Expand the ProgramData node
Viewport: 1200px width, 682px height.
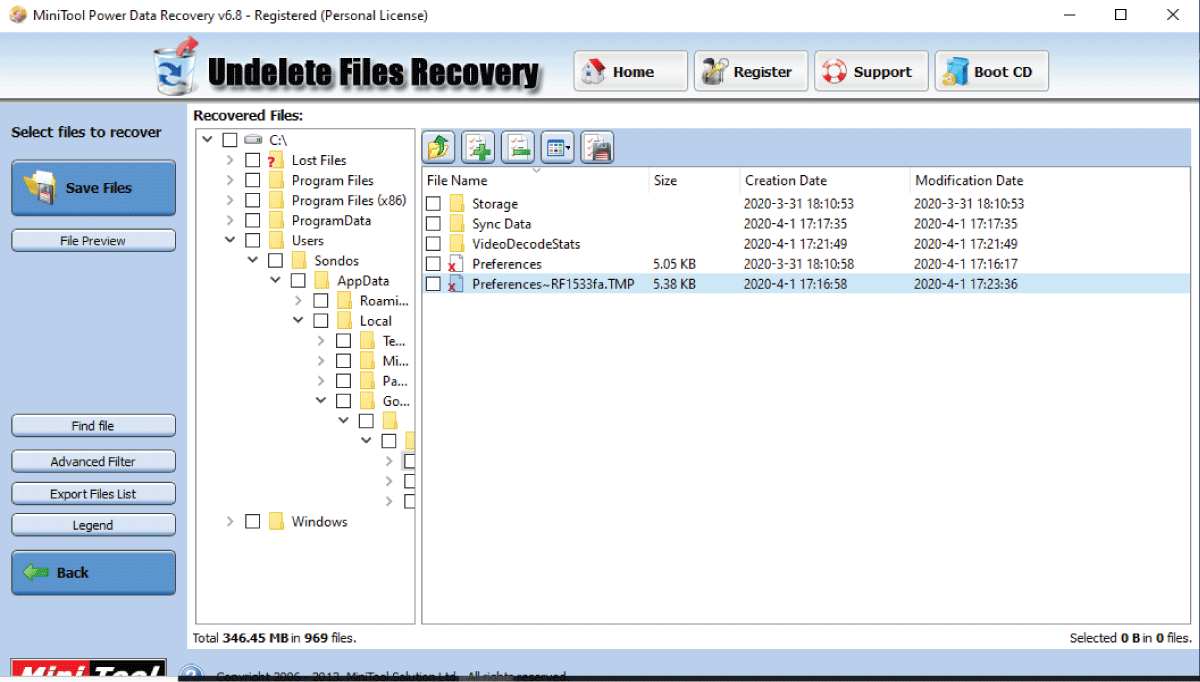(230, 220)
